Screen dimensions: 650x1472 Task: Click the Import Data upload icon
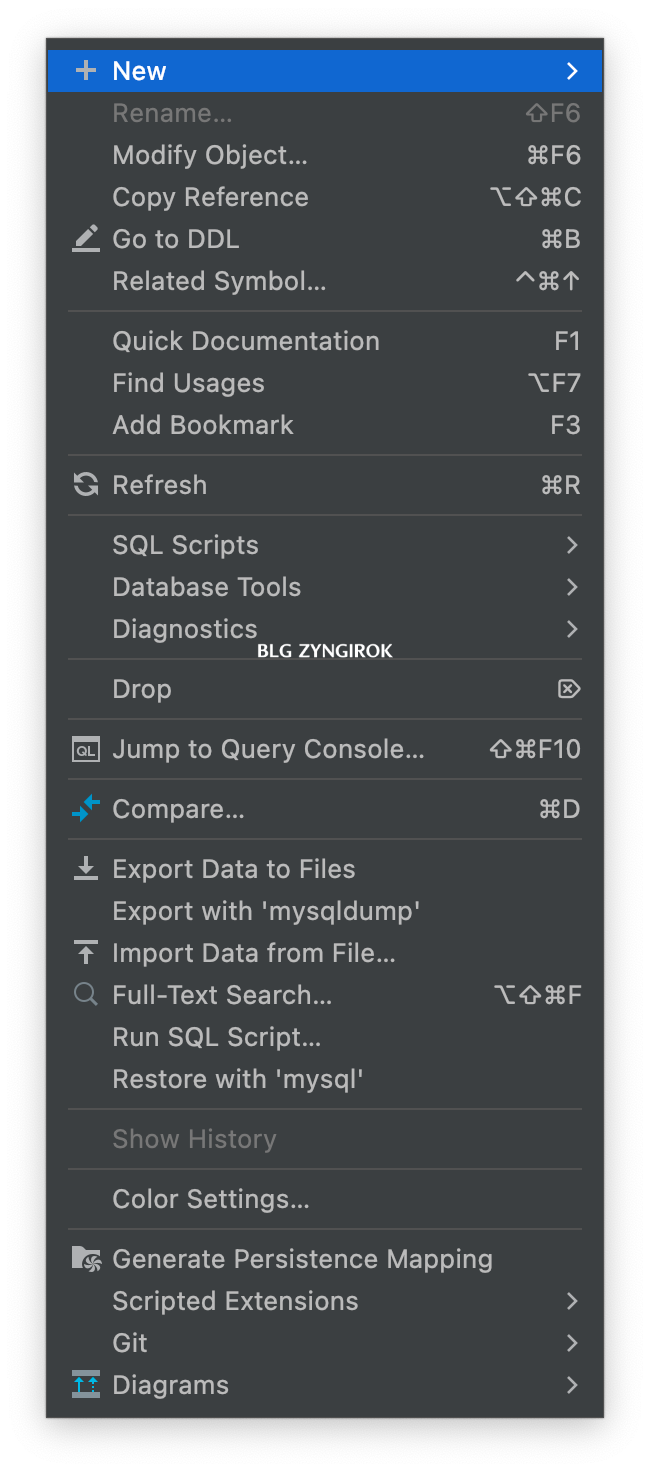tap(86, 953)
